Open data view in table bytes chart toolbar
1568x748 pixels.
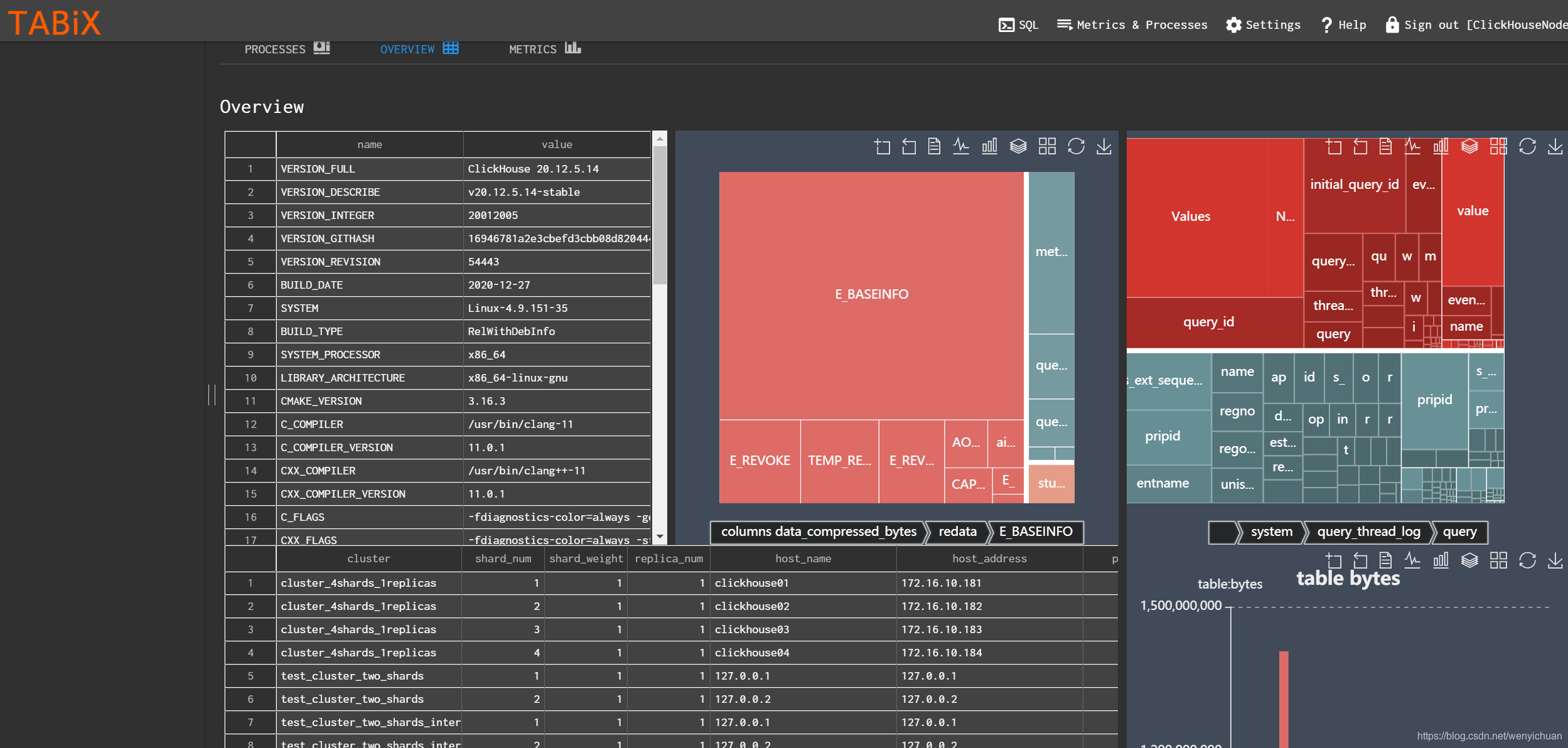coord(1385,560)
